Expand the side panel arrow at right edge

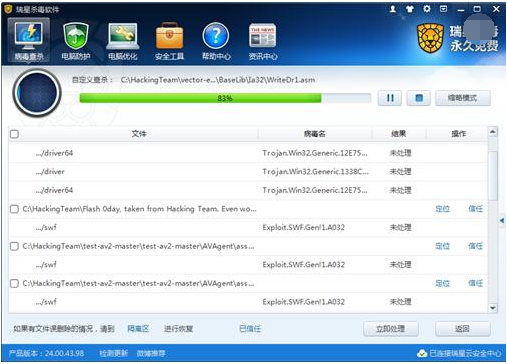[502, 220]
